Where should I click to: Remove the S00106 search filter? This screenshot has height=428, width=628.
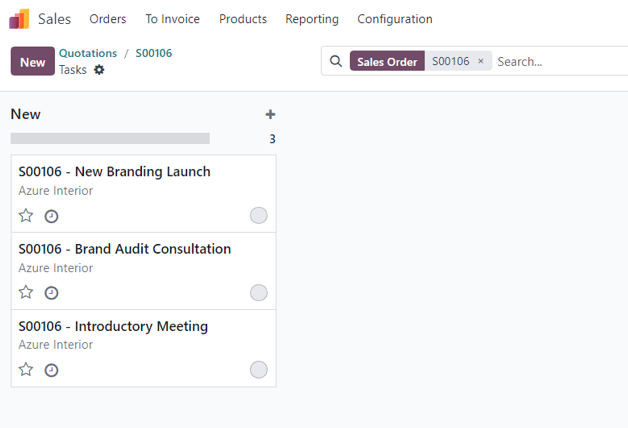(480, 61)
